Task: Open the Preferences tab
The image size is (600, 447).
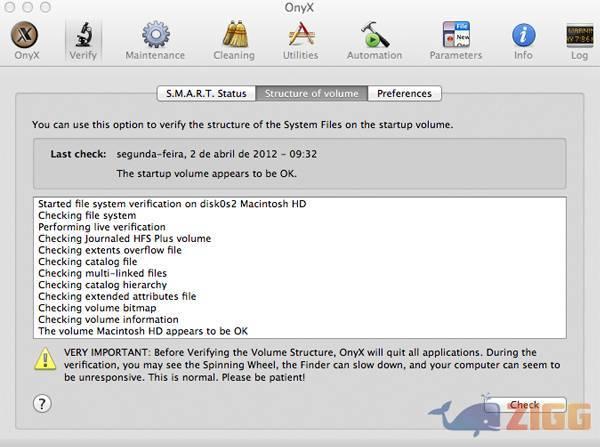Action: point(404,93)
